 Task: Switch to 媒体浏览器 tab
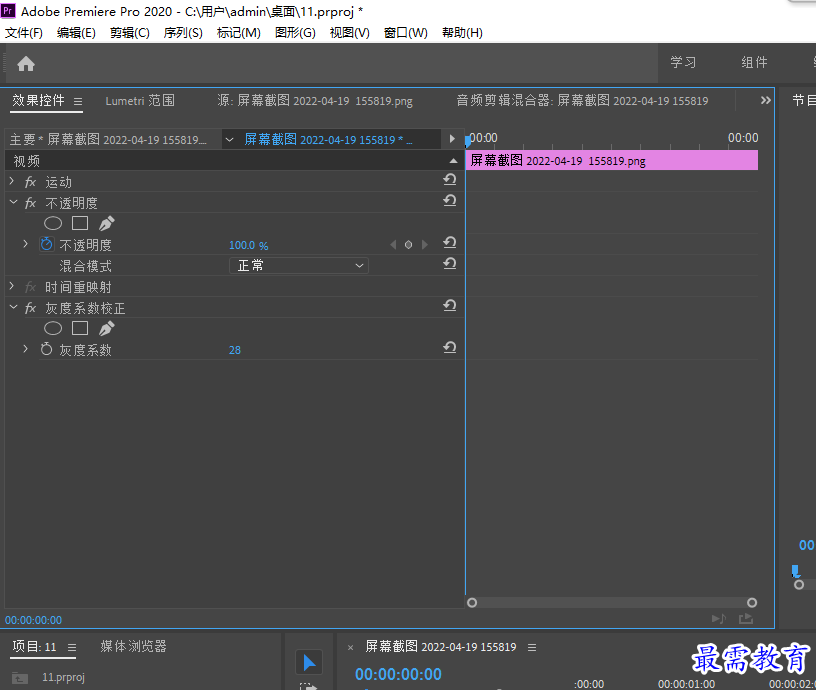pyautogui.click(x=133, y=646)
